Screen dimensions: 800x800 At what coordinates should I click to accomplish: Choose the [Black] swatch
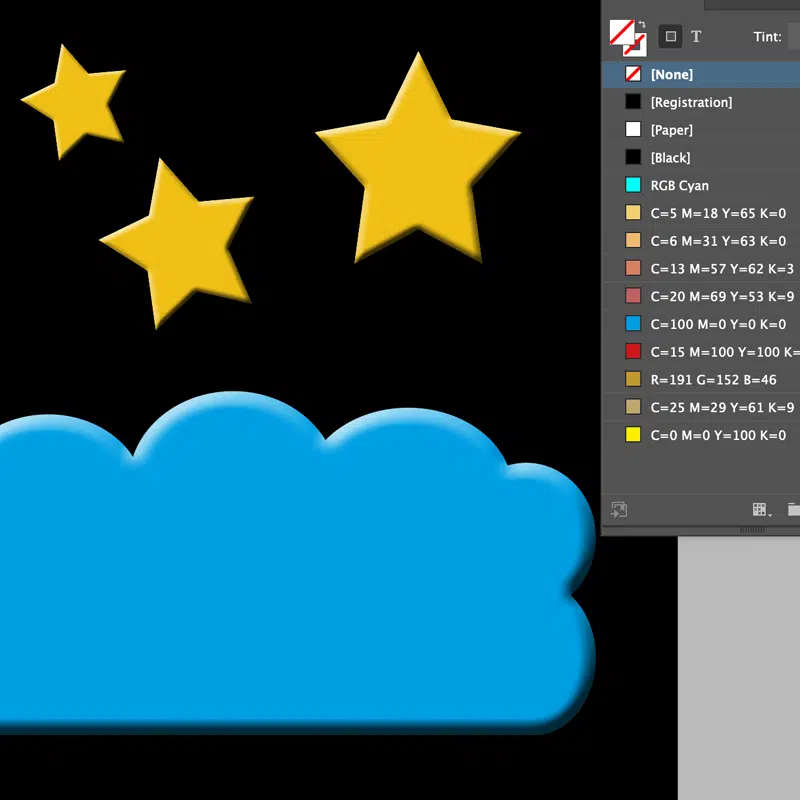[x=700, y=158]
